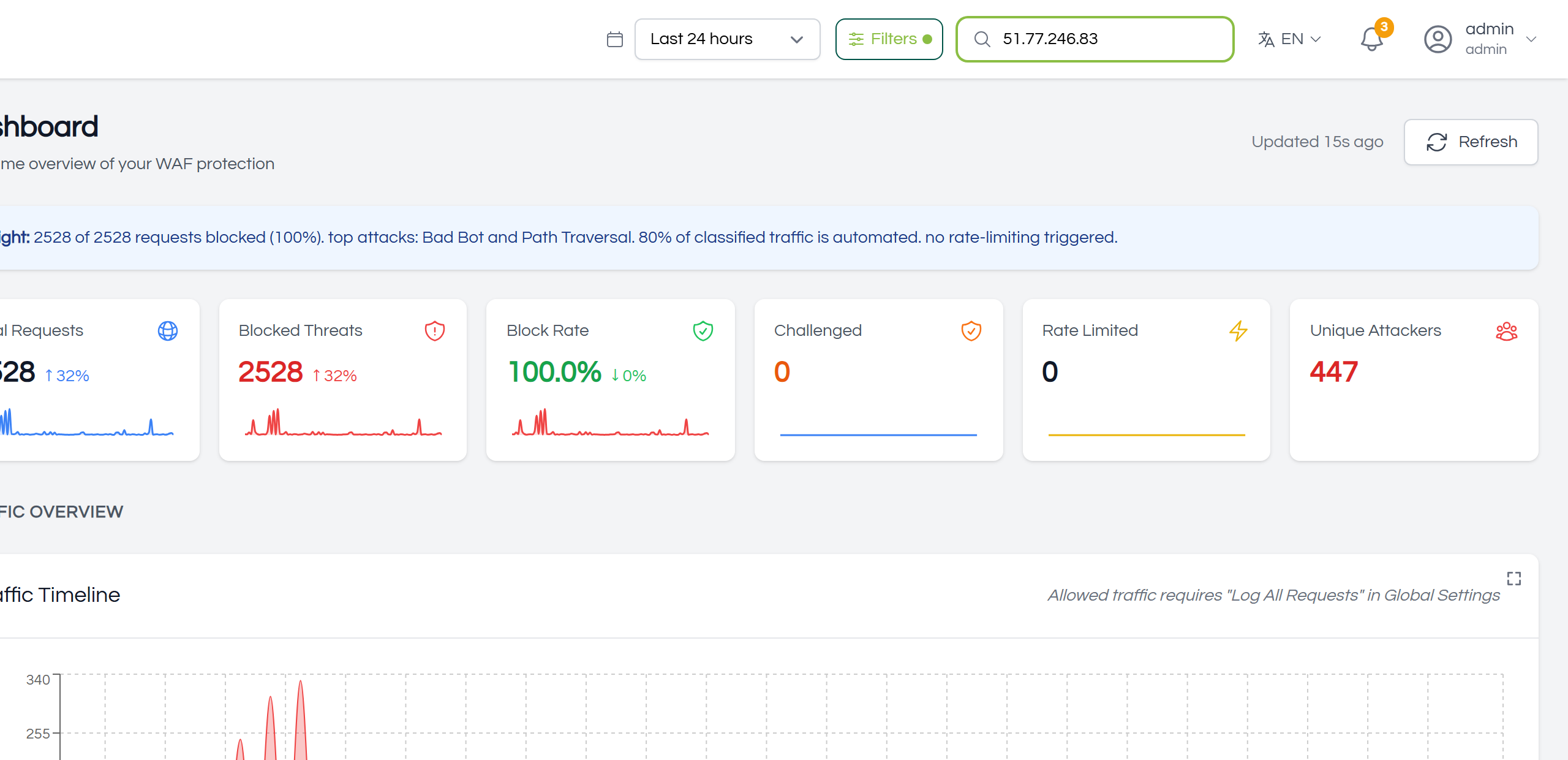Open the notifications bell
Screen dimensions: 1568x760
pos(1371,40)
